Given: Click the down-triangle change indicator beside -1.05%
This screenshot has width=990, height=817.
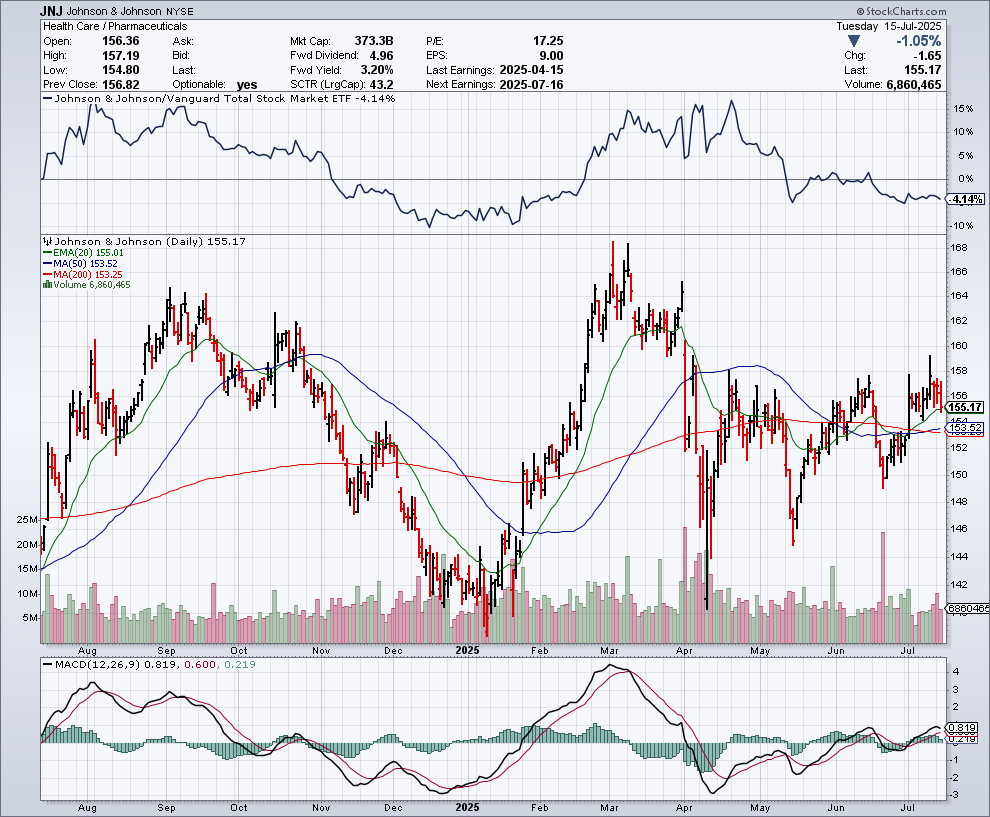Looking at the screenshot, I should tap(854, 41).
